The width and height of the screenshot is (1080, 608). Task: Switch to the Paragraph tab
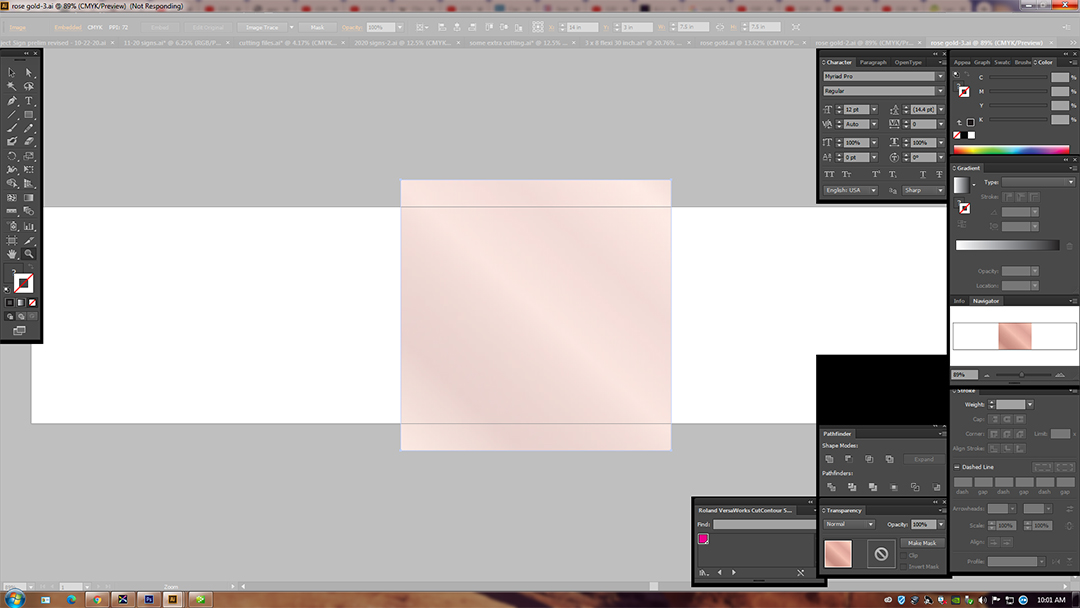point(873,62)
